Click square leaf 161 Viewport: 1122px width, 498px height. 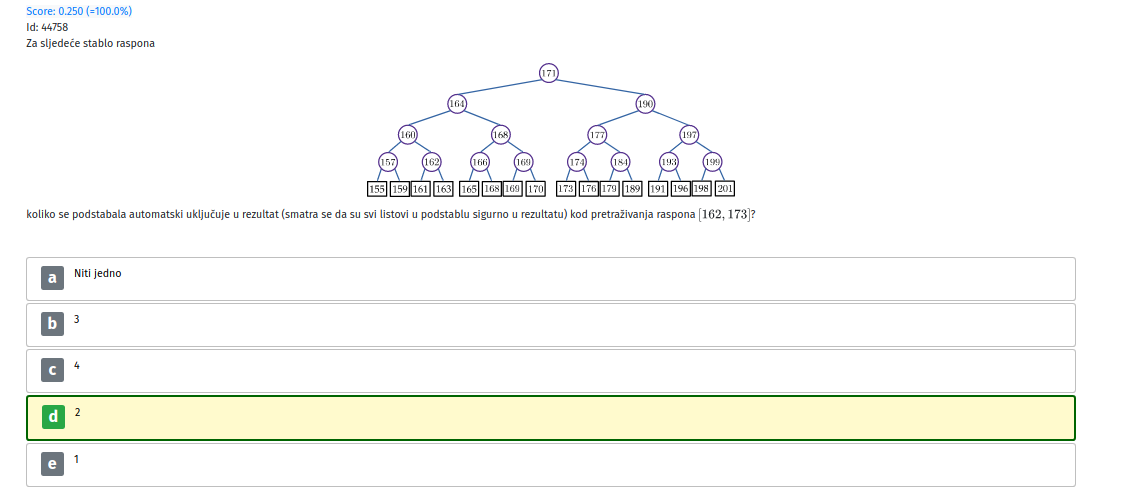[421, 189]
